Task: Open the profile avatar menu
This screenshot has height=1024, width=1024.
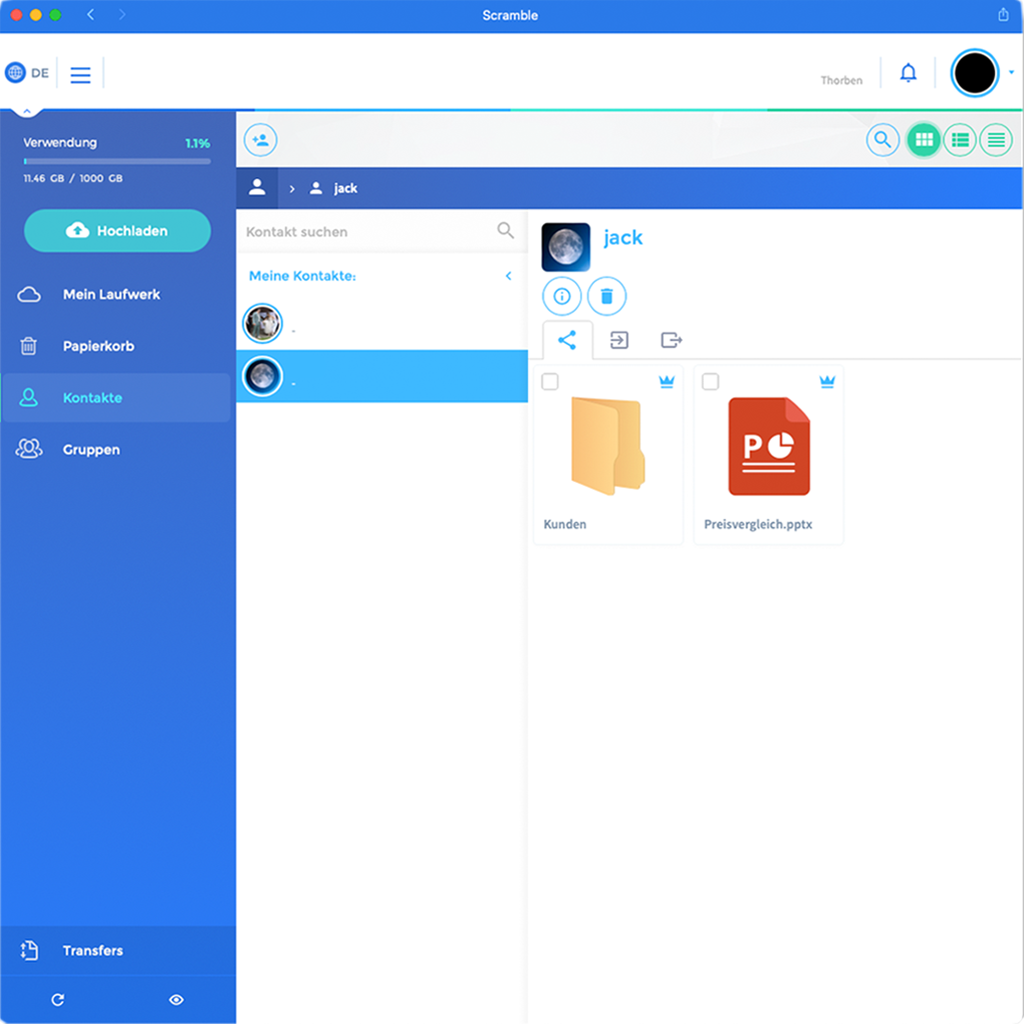Action: pyautogui.click(x=974, y=72)
